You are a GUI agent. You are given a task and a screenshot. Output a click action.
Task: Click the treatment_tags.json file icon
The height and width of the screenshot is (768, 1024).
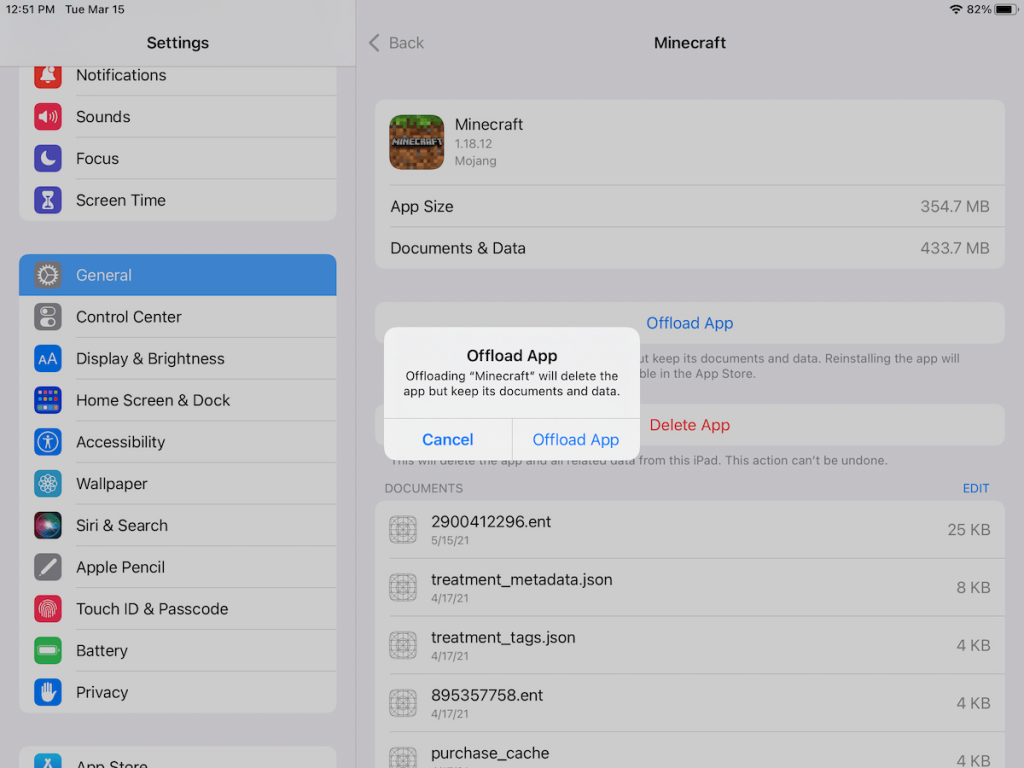(403, 645)
